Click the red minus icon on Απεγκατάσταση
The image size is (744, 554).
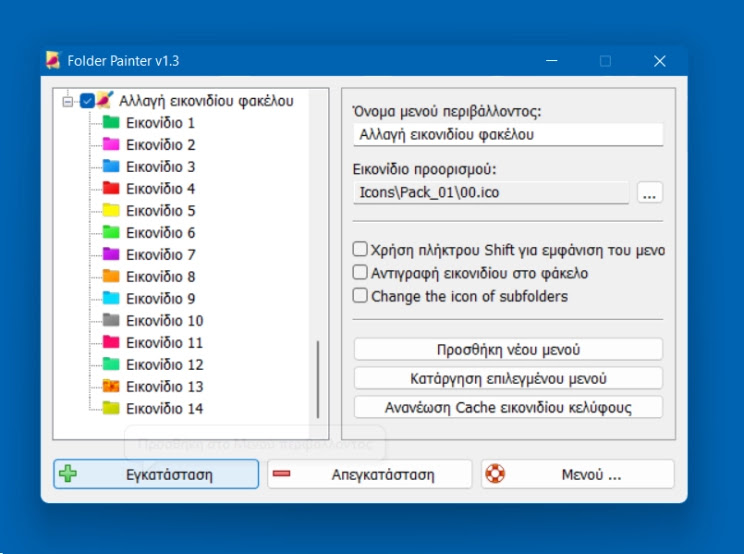[x=281, y=473]
